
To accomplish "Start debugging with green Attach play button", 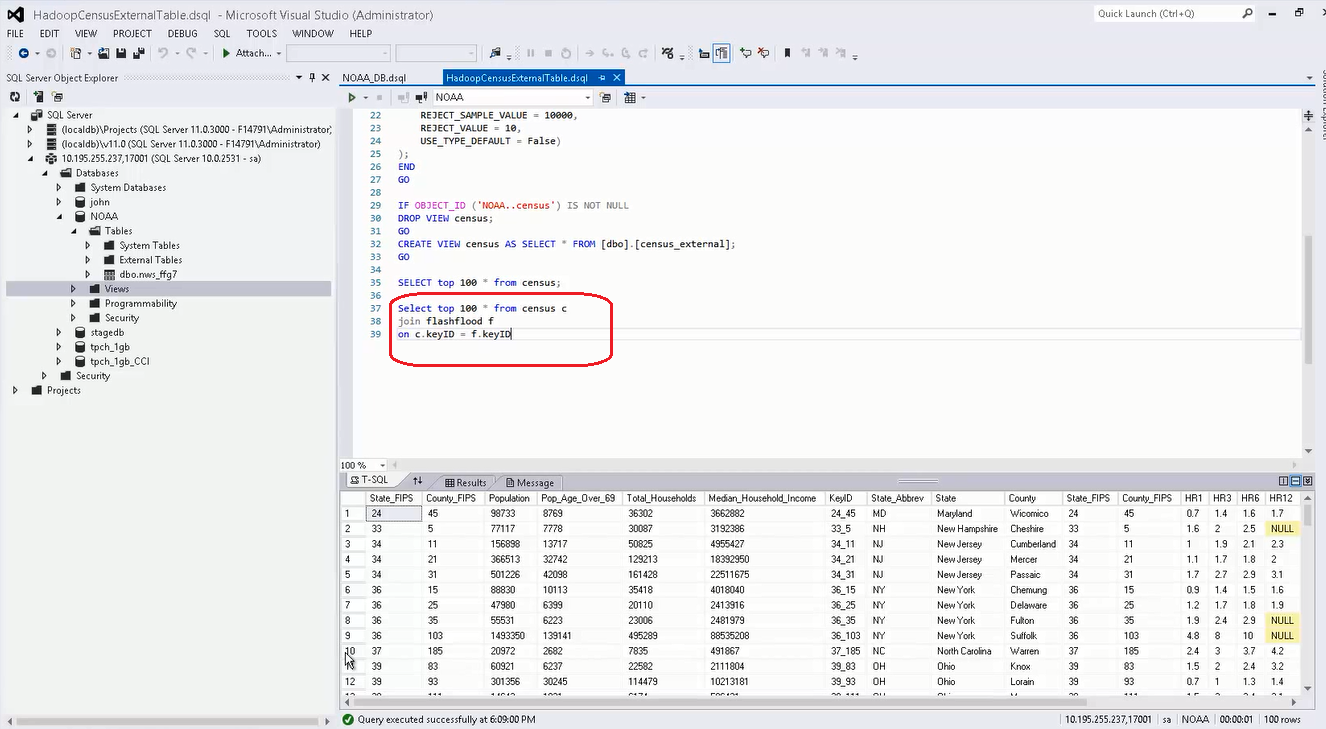I will 227,53.
